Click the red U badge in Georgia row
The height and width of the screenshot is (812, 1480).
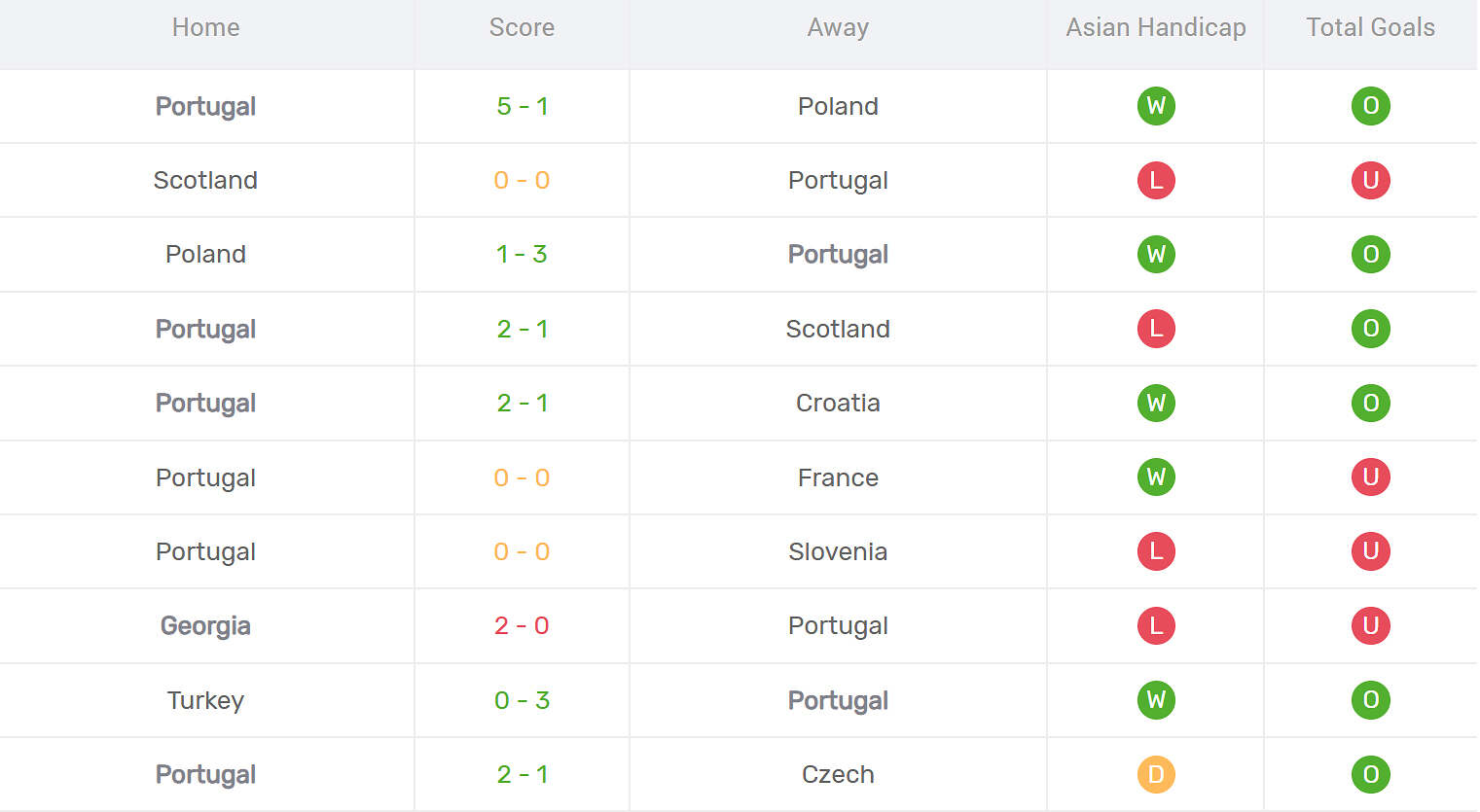(x=1370, y=625)
